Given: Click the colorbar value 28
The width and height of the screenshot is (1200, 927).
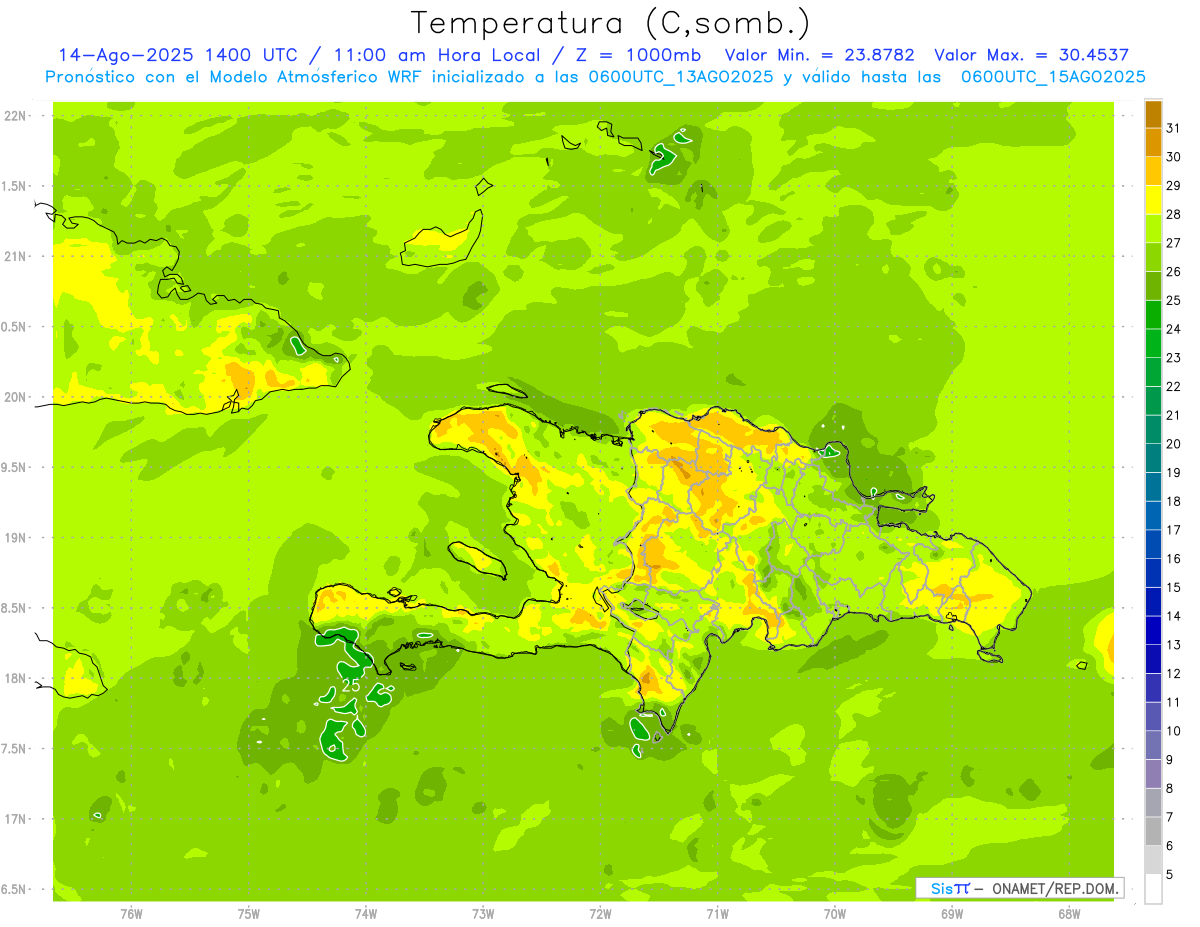Looking at the screenshot, I should tap(1174, 214).
